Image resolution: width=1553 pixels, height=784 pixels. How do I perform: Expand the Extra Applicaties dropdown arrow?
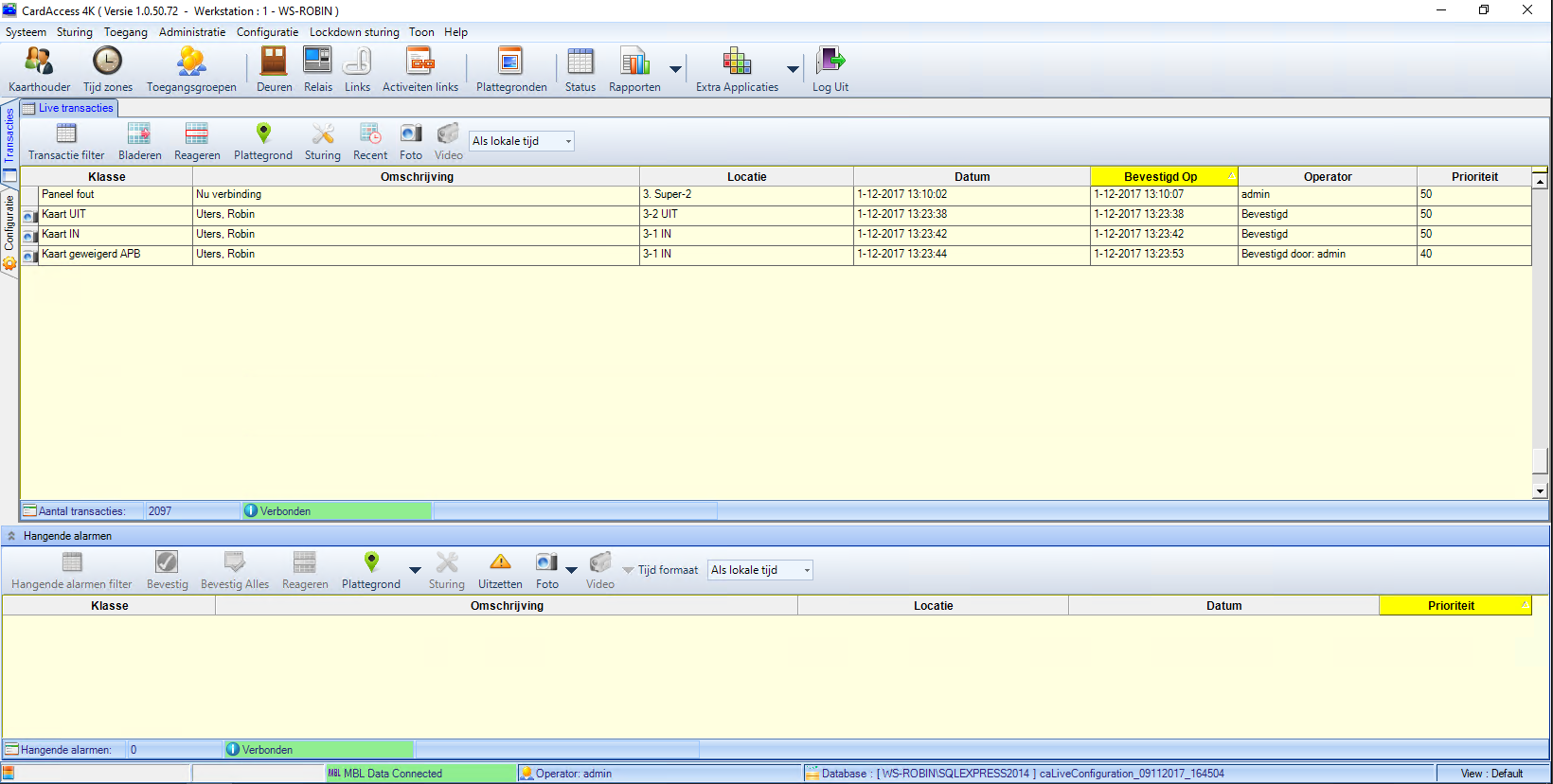click(x=793, y=69)
